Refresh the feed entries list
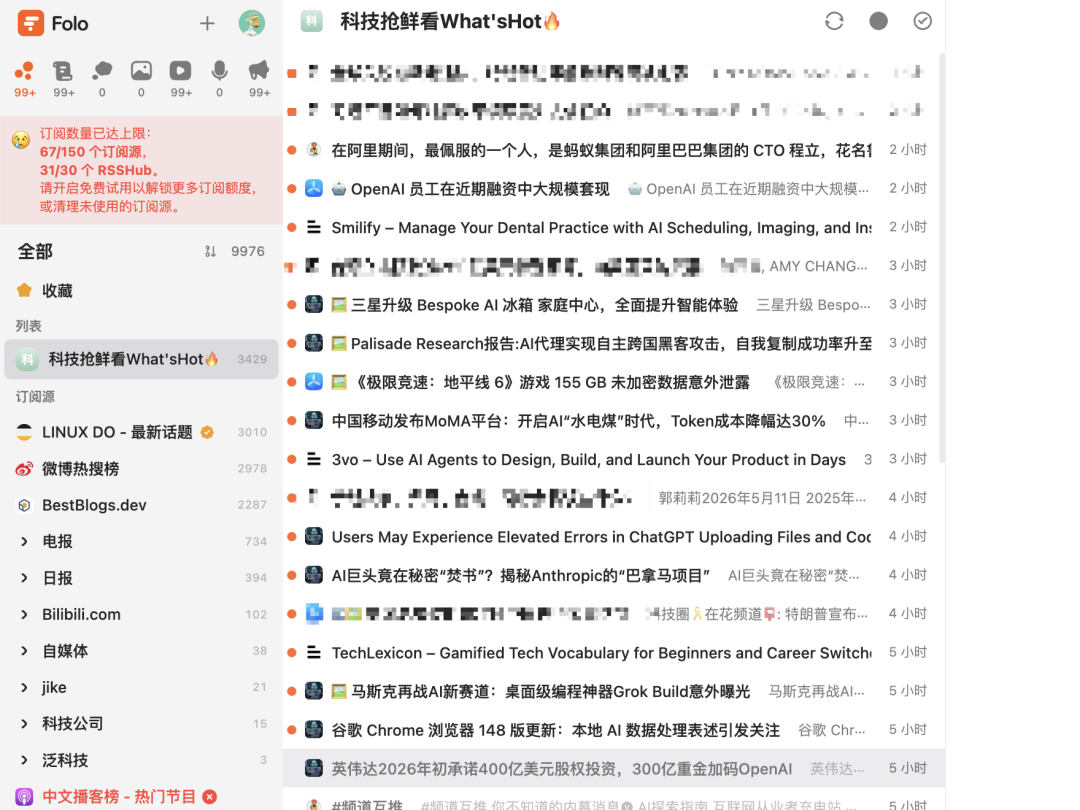Image resolution: width=1080 pixels, height=810 pixels. [x=834, y=21]
